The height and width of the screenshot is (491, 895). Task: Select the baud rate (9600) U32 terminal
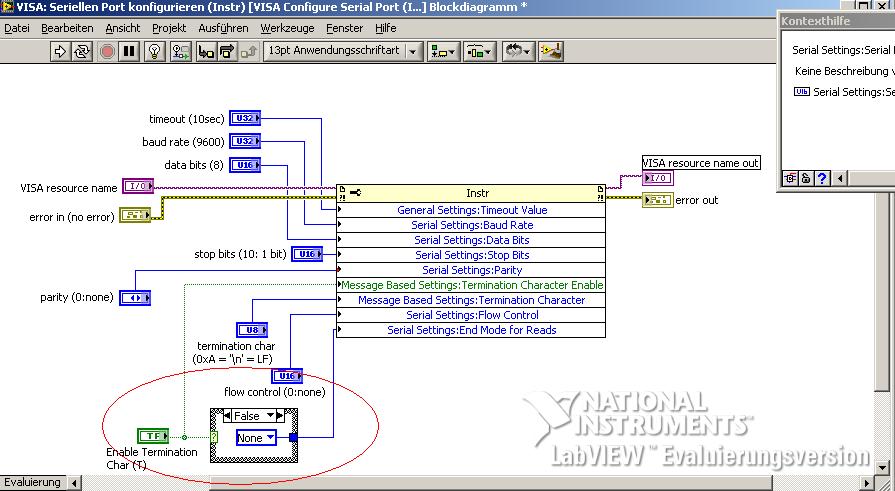pyautogui.click(x=245, y=141)
